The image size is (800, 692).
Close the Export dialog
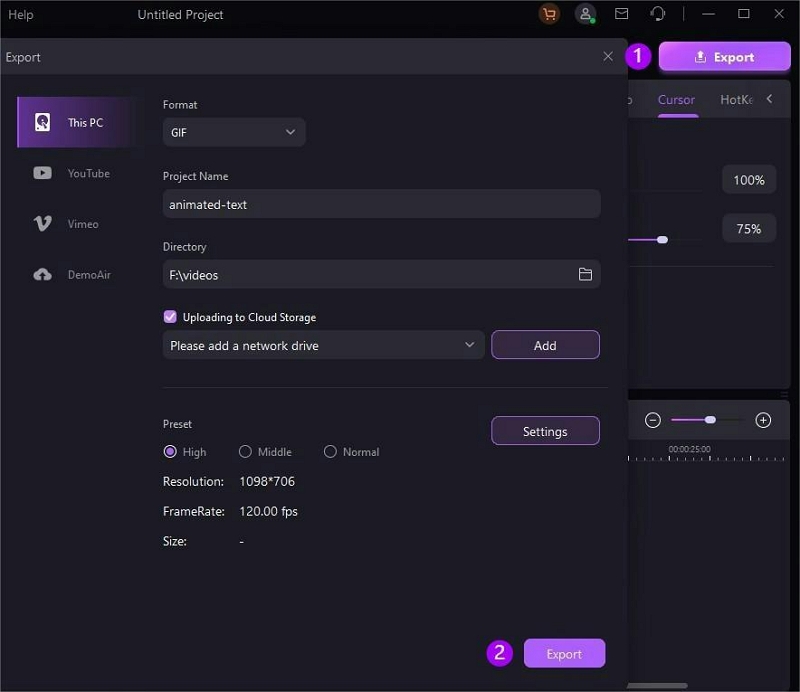(608, 56)
